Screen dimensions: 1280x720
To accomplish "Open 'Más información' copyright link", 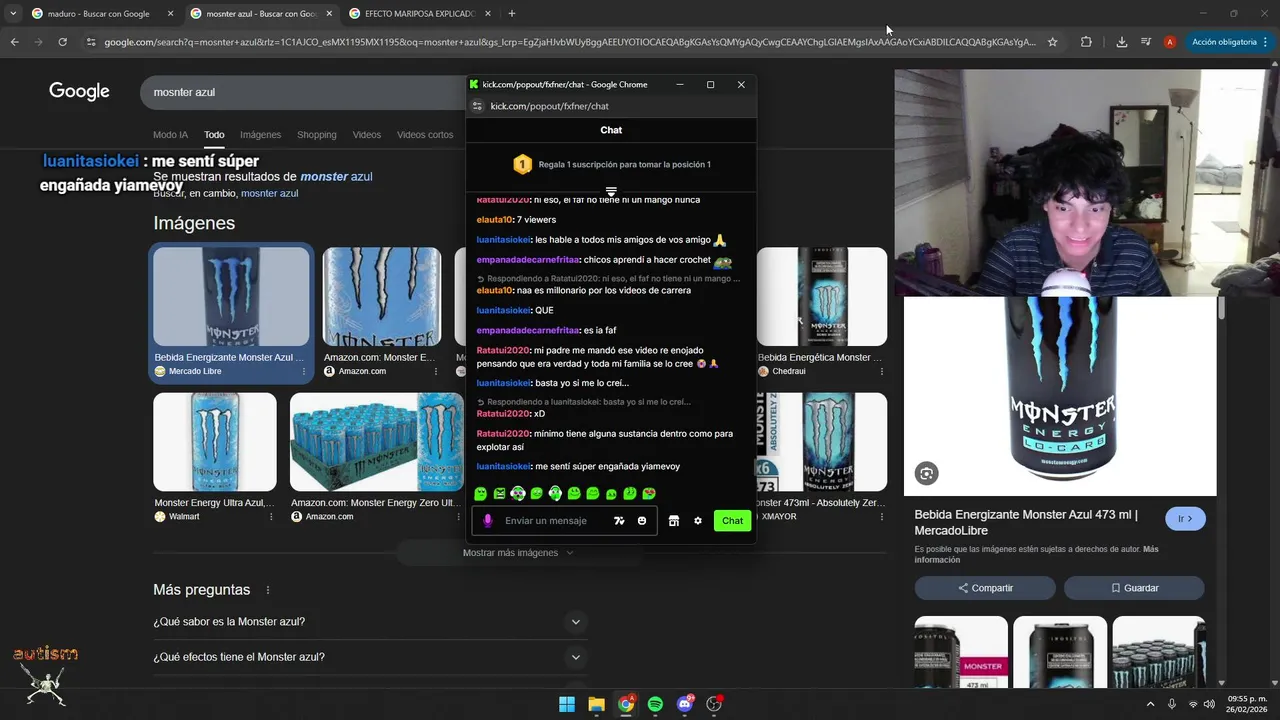I will tap(1036, 554).
